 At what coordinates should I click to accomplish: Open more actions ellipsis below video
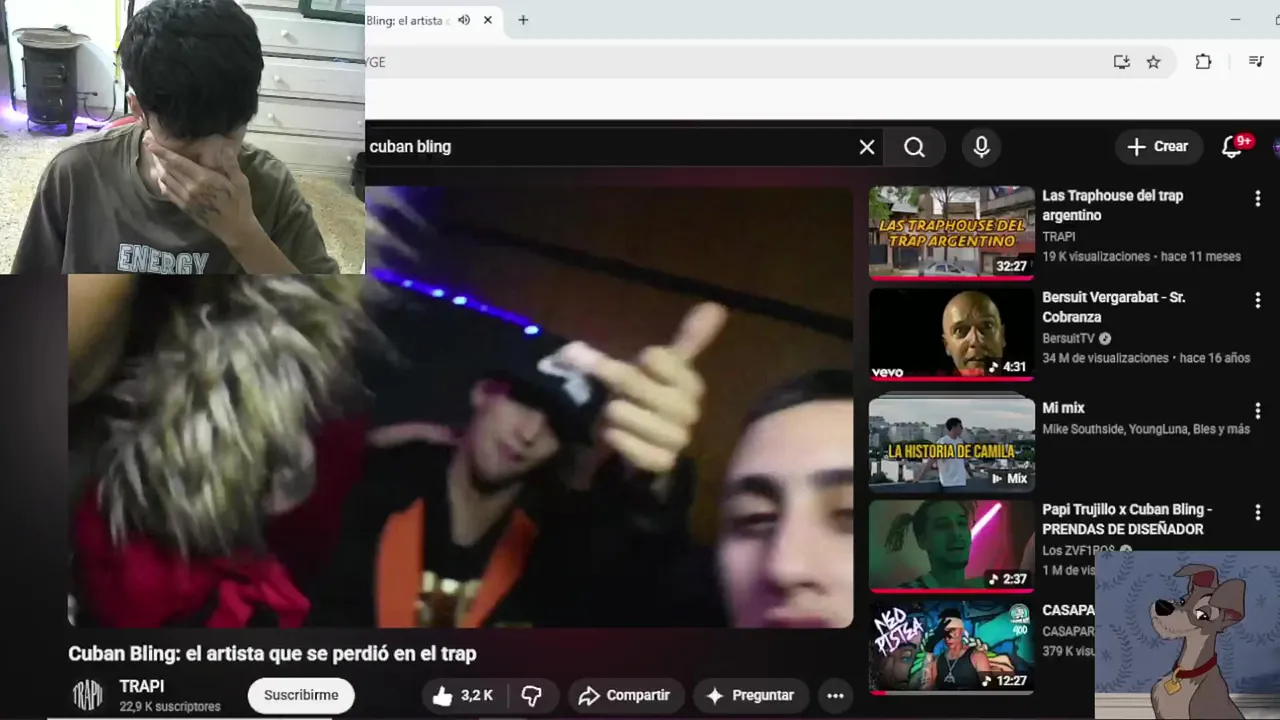pyautogui.click(x=835, y=695)
